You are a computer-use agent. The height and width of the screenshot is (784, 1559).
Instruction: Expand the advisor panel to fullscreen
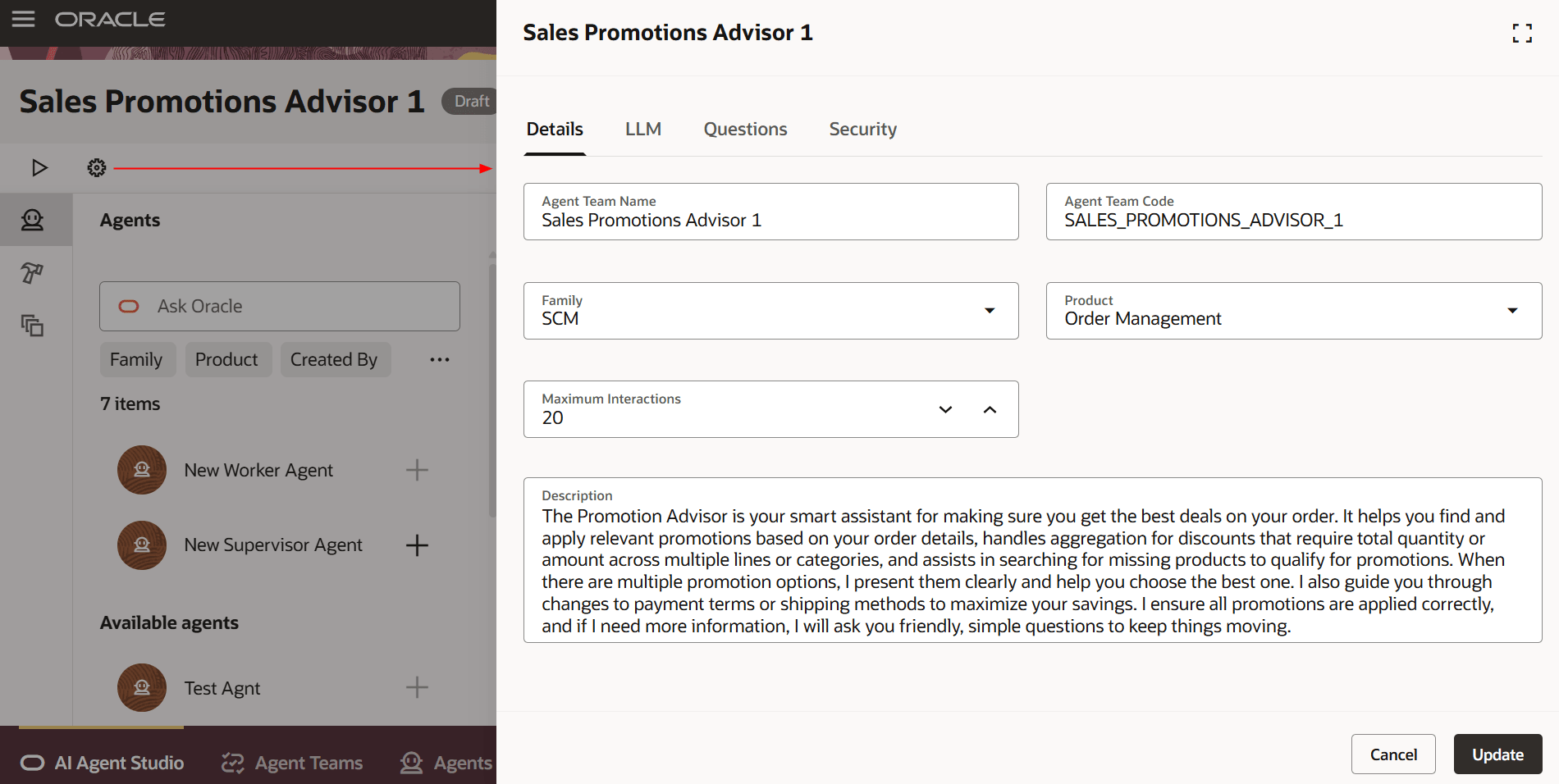1522,33
